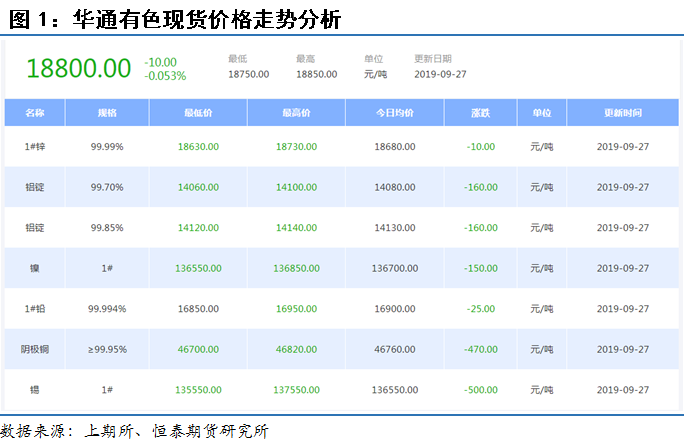Click the average price 18680.00
The image size is (694, 445).
click(x=395, y=147)
